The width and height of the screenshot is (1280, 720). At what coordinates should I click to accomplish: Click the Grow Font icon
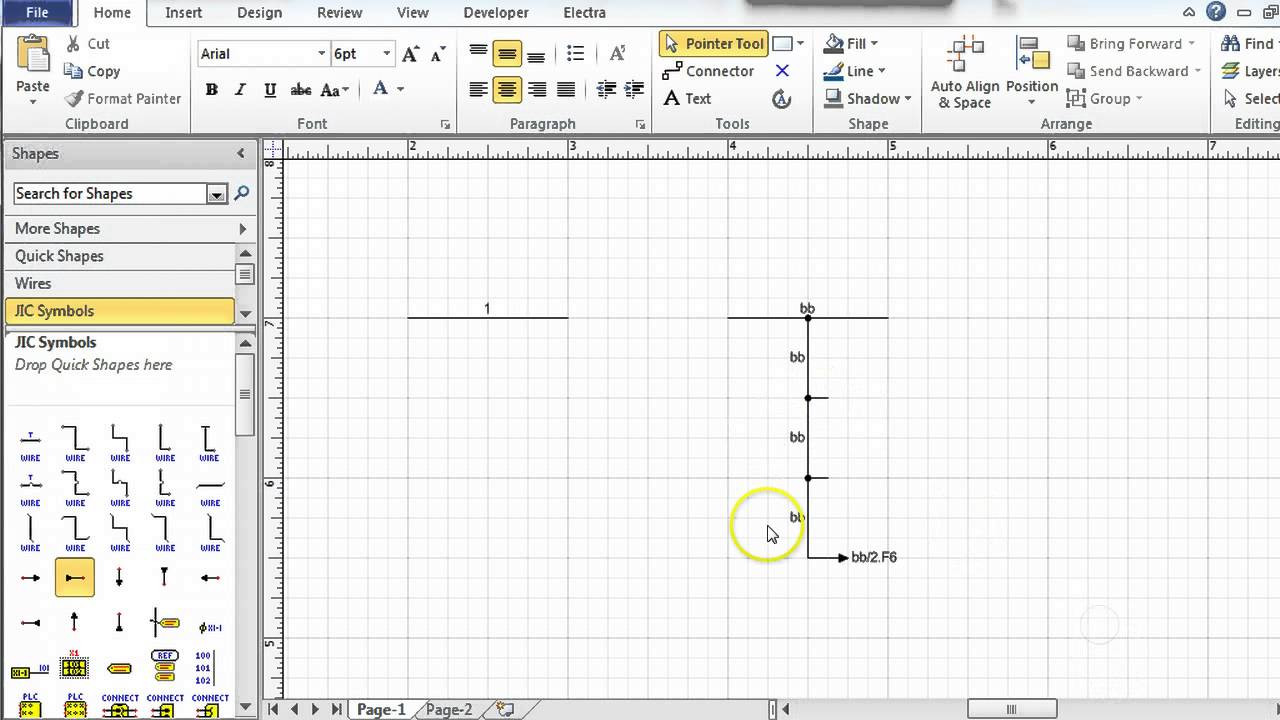[x=410, y=54]
